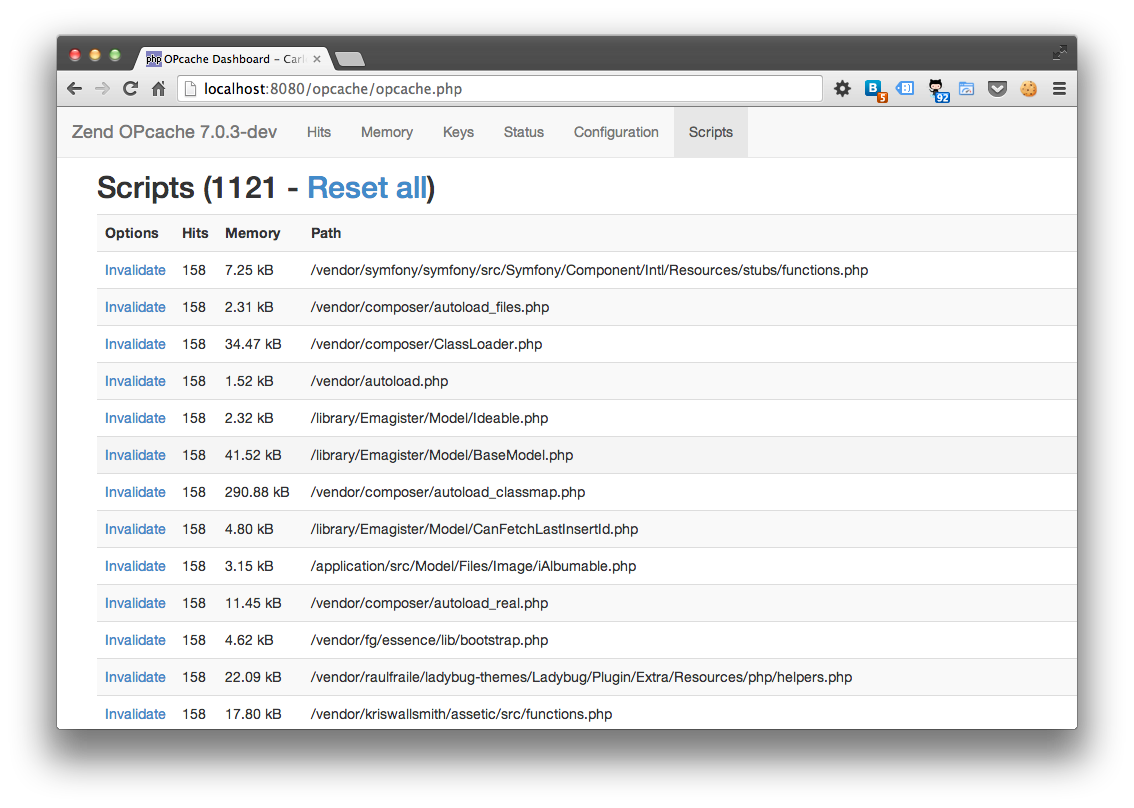
Task: Click the /application/src/Model/Files/Image/iAlbumable.php path
Action: click(474, 566)
